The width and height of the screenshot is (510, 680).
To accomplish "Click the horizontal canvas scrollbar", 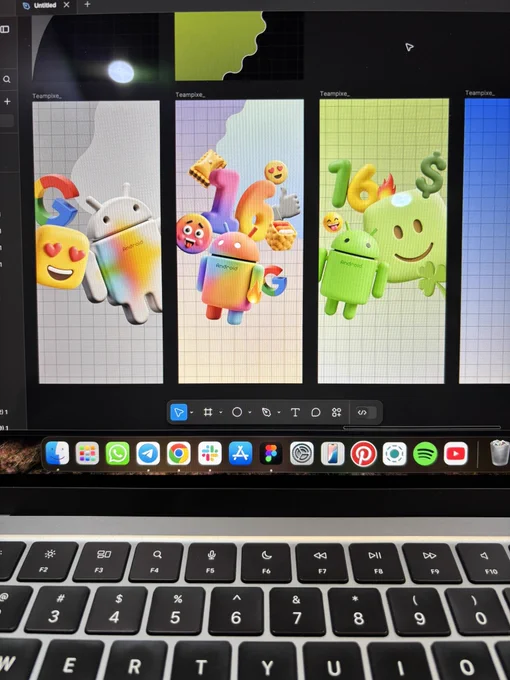I will point(422,427).
